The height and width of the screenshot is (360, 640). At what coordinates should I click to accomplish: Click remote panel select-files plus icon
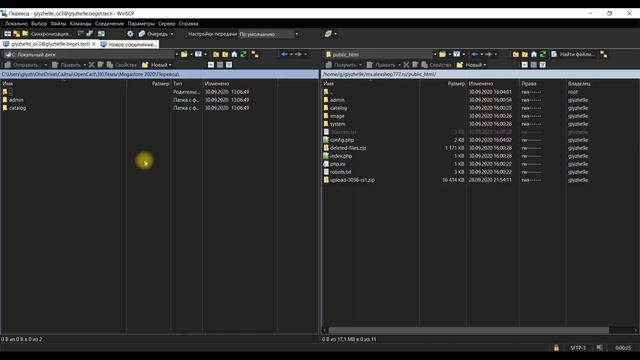tap(524, 65)
